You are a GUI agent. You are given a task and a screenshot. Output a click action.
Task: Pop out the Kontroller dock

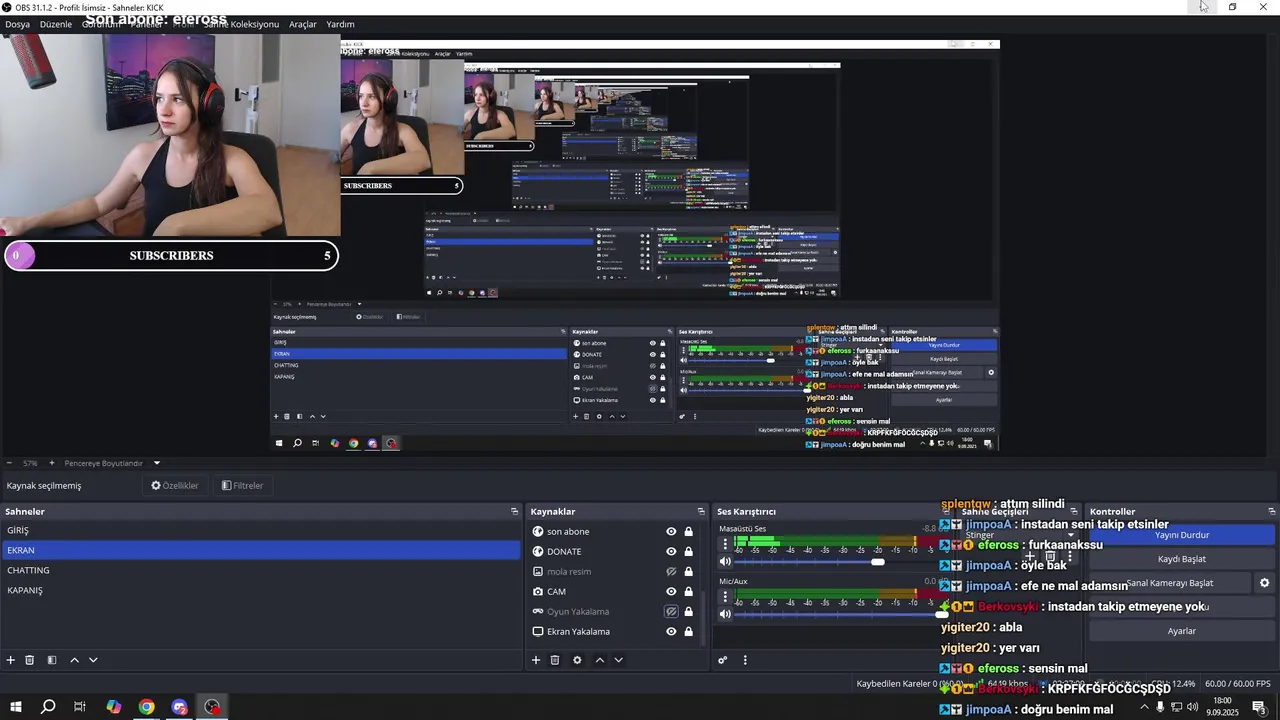coord(1271,512)
